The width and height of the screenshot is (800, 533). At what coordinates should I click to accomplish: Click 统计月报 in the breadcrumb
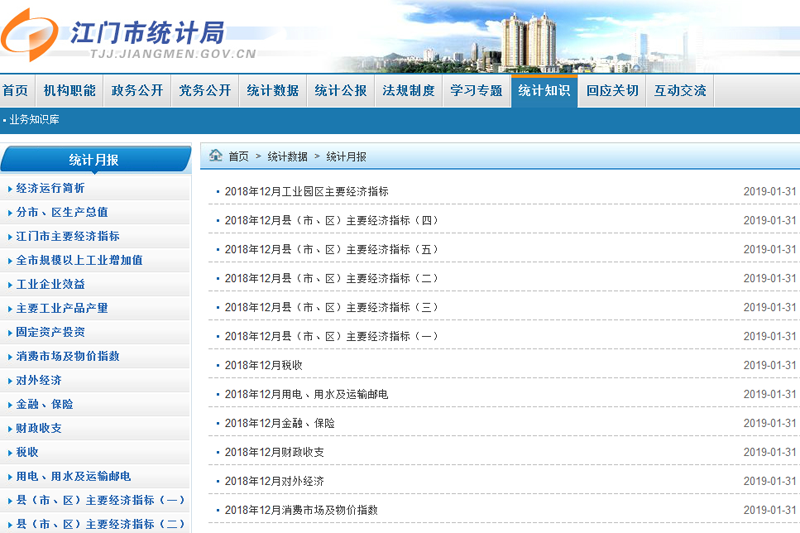tap(346, 157)
